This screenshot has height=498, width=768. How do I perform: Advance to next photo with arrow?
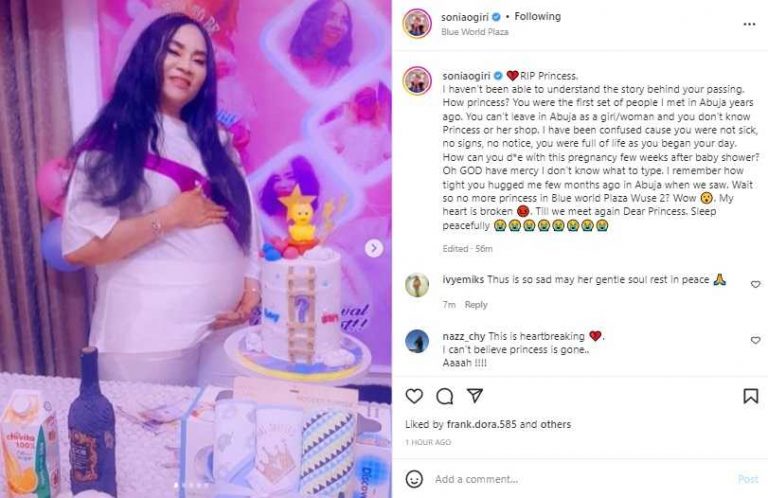(374, 248)
